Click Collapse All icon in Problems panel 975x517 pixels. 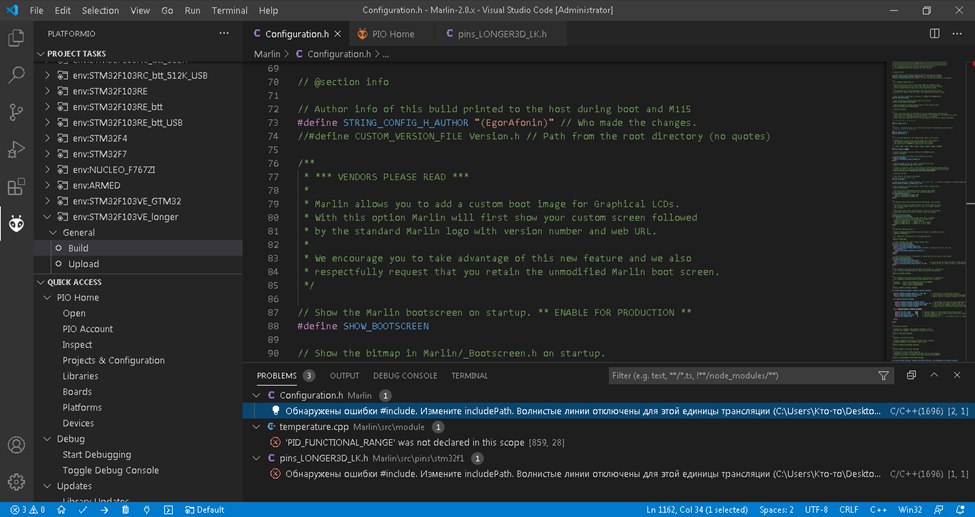pyautogui.click(x=911, y=375)
